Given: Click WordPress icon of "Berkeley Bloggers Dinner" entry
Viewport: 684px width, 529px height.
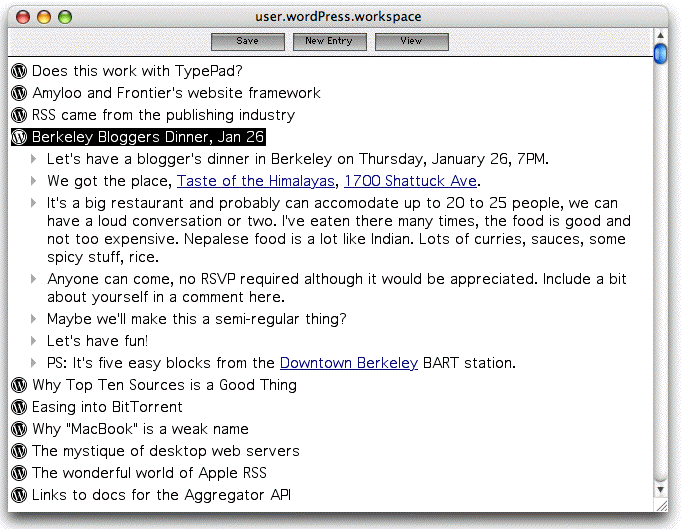Looking at the screenshot, I should click(x=19, y=137).
